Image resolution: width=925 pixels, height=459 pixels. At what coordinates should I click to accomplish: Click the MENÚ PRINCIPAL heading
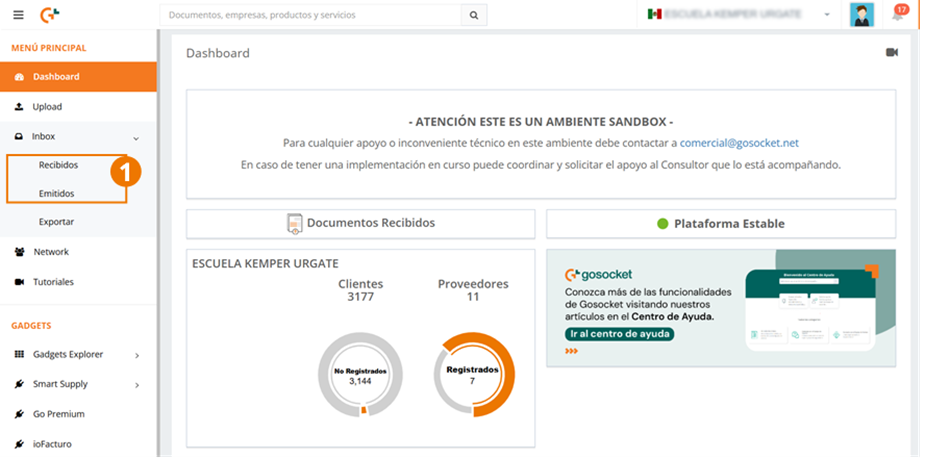(x=49, y=48)
